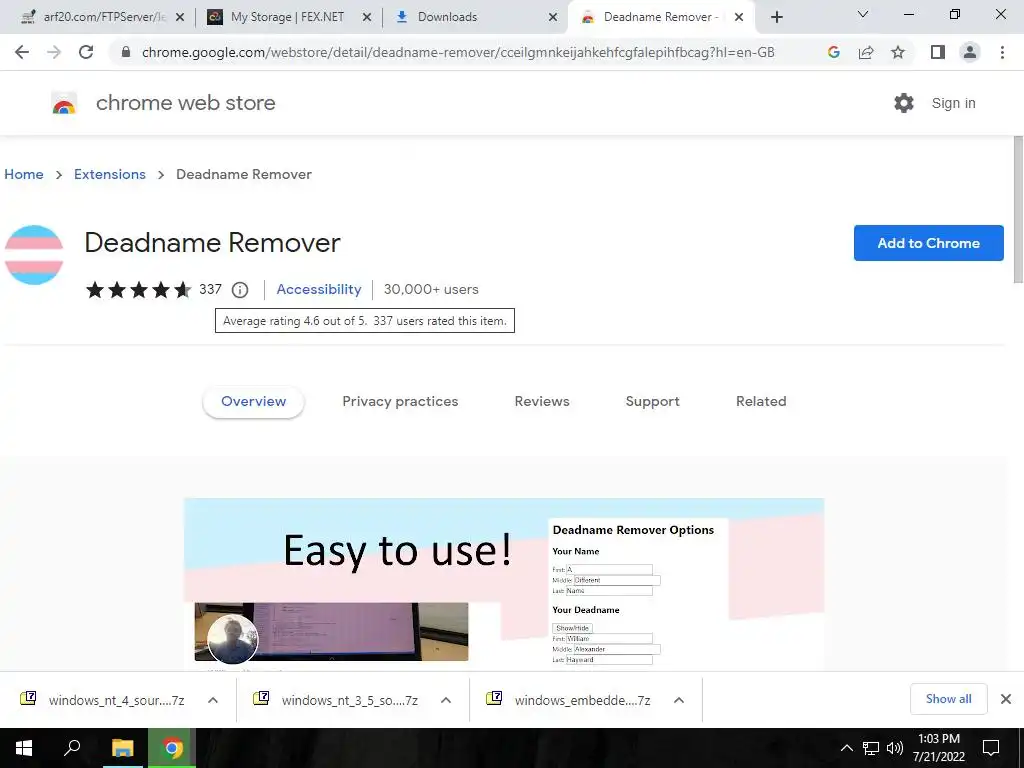This screenshot has height=768, width=1024.
Task: Click the star rating of the extension
Action: tap(138, 289)
